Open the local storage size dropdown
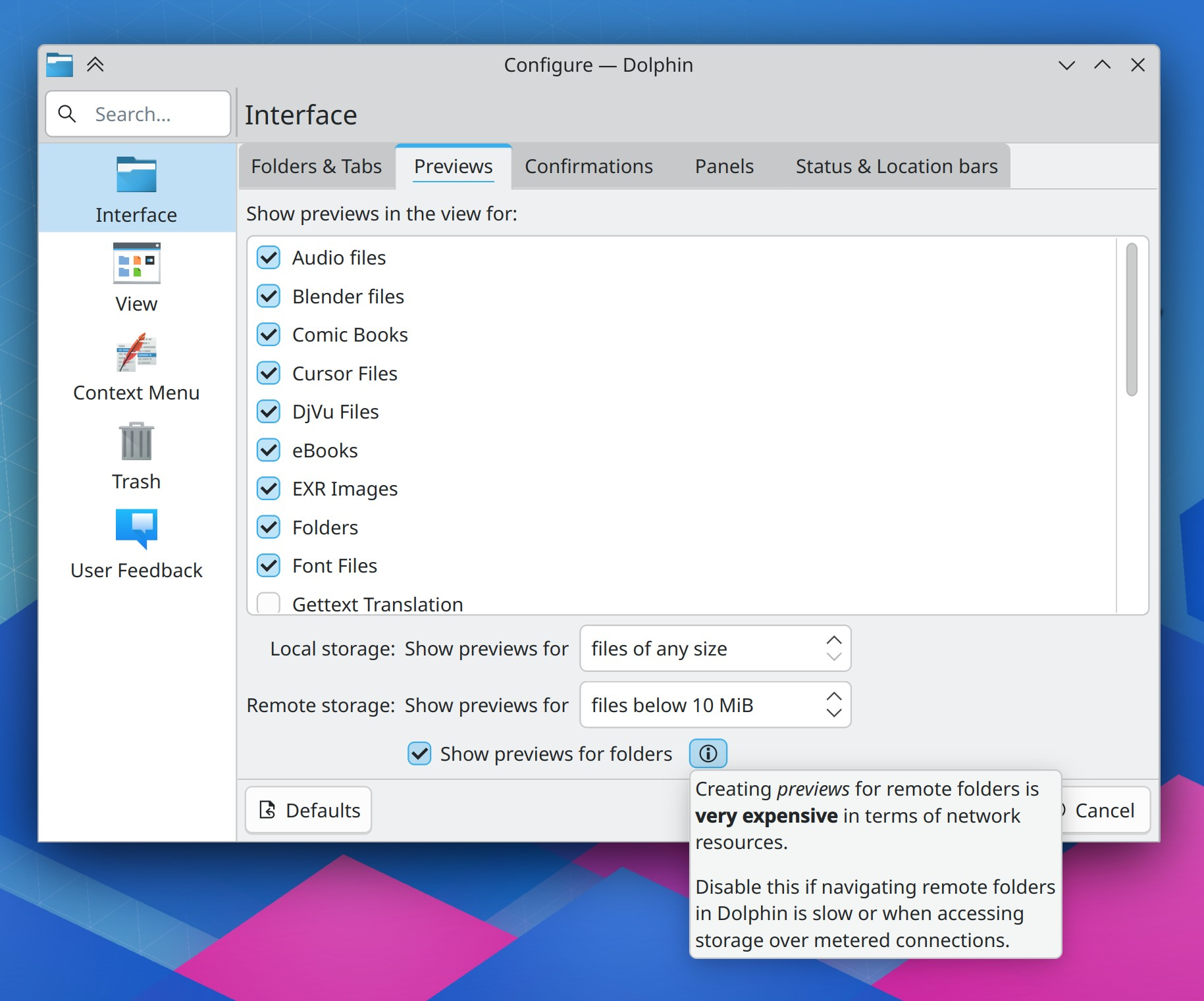The height and width of the screenshot is (1001, 1204). coord(715,648)
